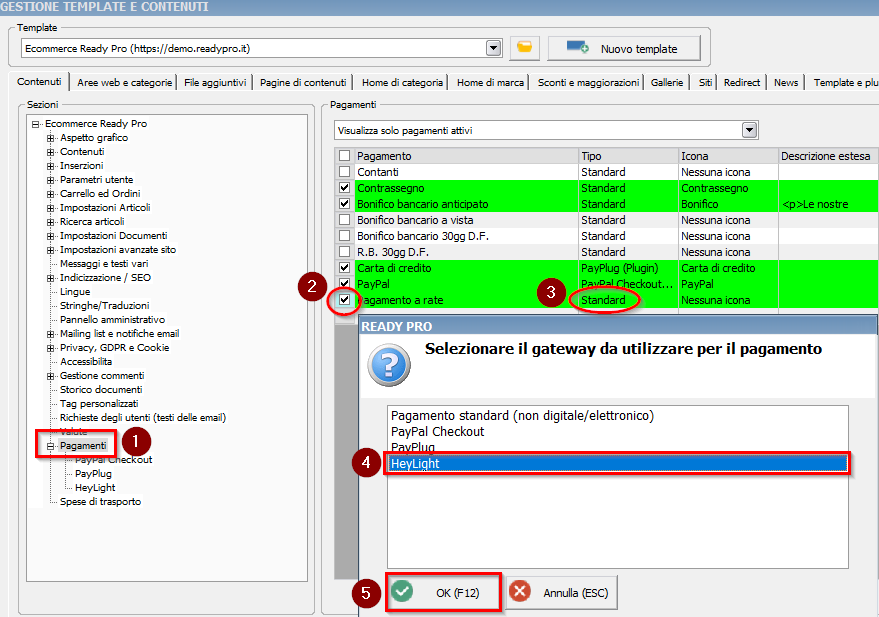Cancel with the Annulla (ESC) button
Image resolution: width=879 pixels, height=617 pixels.
[x=562, y=592]
